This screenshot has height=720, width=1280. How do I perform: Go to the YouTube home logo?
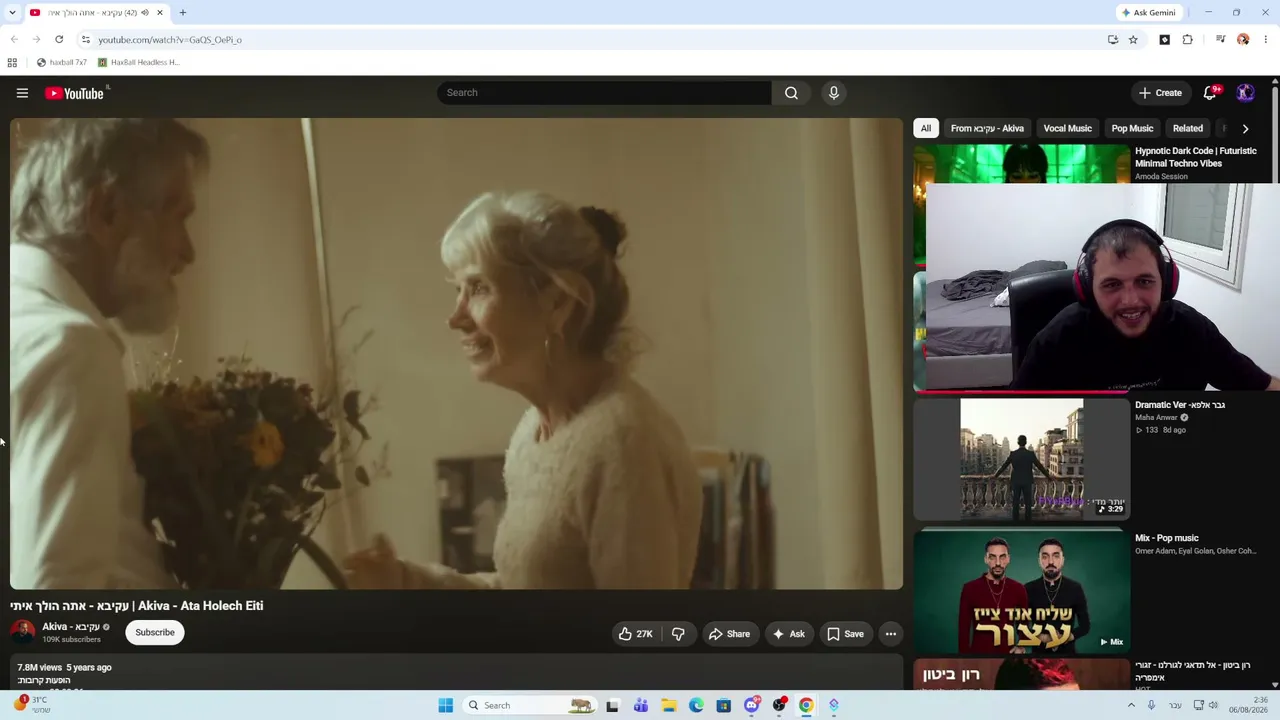coord(75,93)
